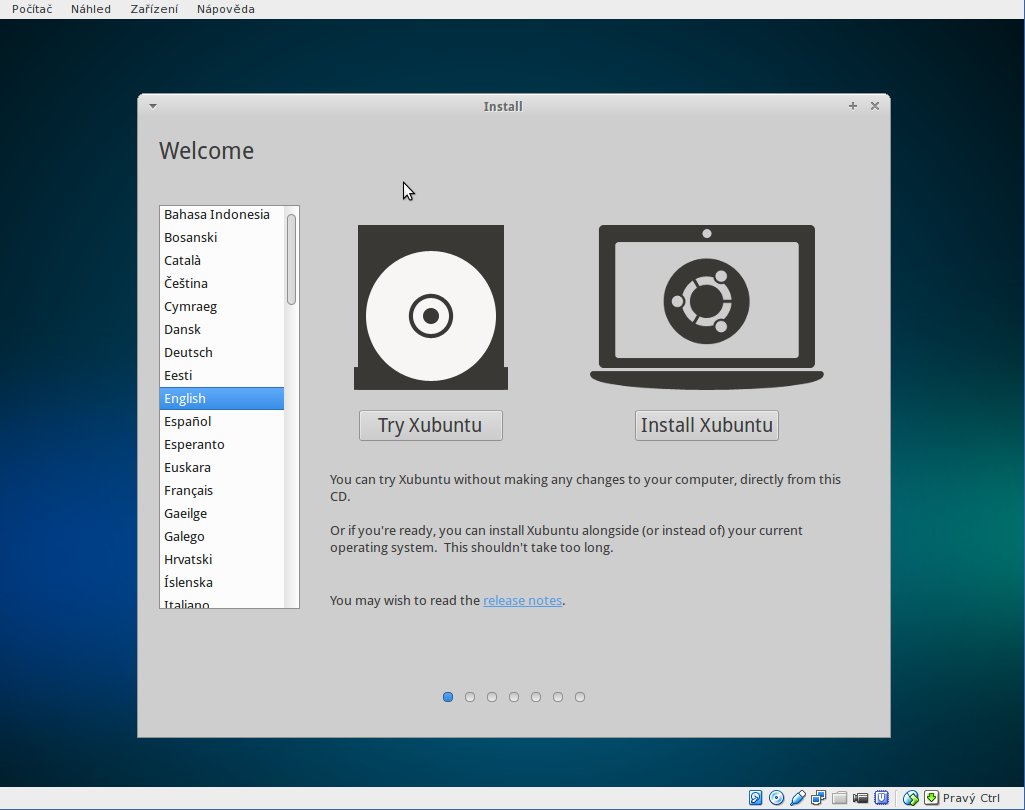
Task: Choose Íslenska as the installer language
Action: click(x=222, y=582)
